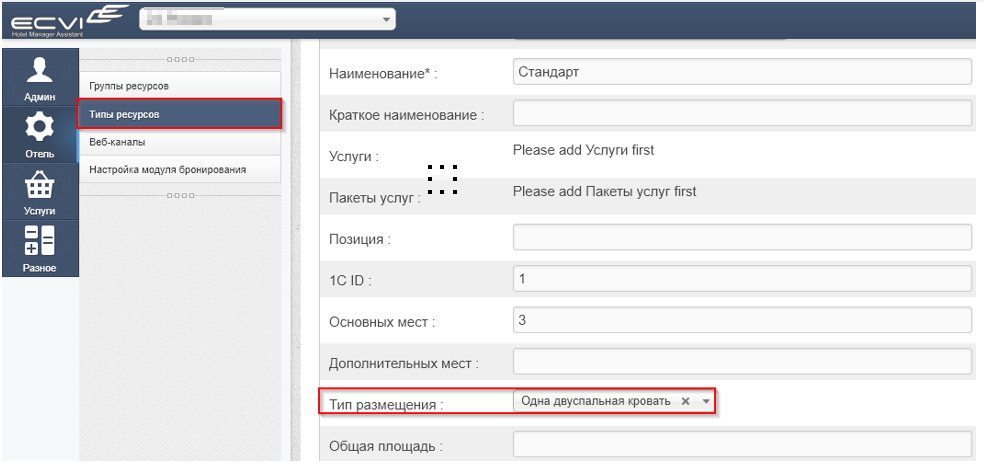Click the 1C ID field
This screenshot has height=470, width=984.
pyautogui.click(x=742, y=279)
